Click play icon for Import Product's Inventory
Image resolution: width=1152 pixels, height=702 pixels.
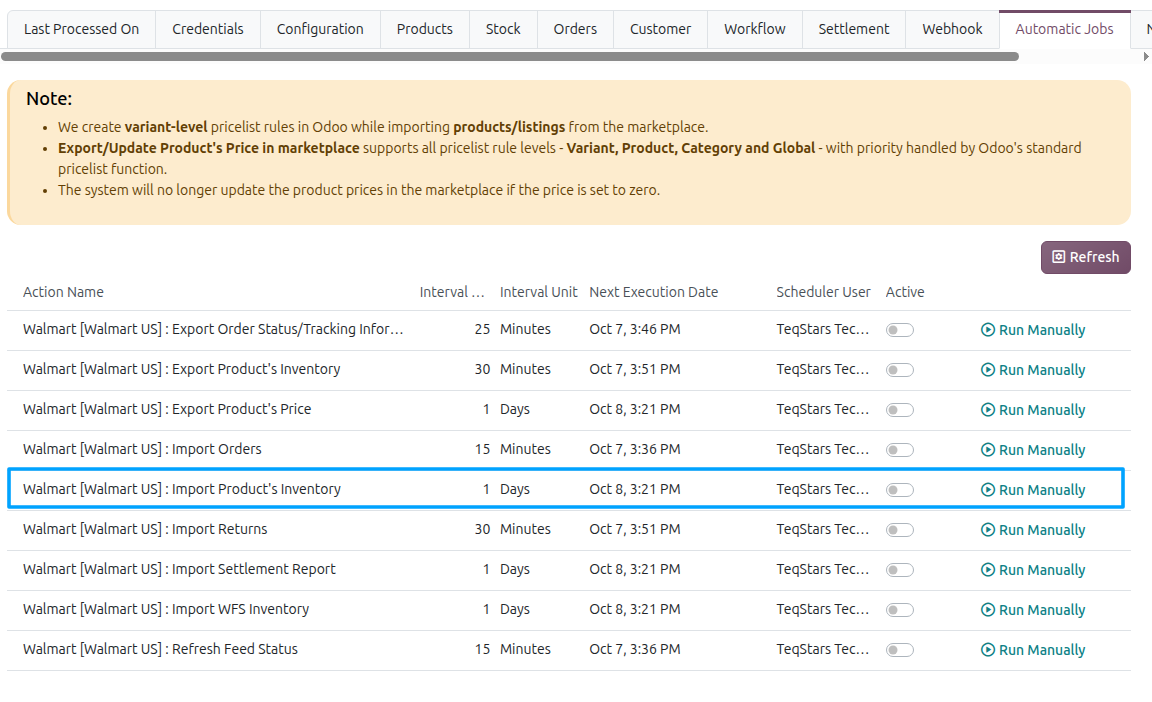coord(988,490)
